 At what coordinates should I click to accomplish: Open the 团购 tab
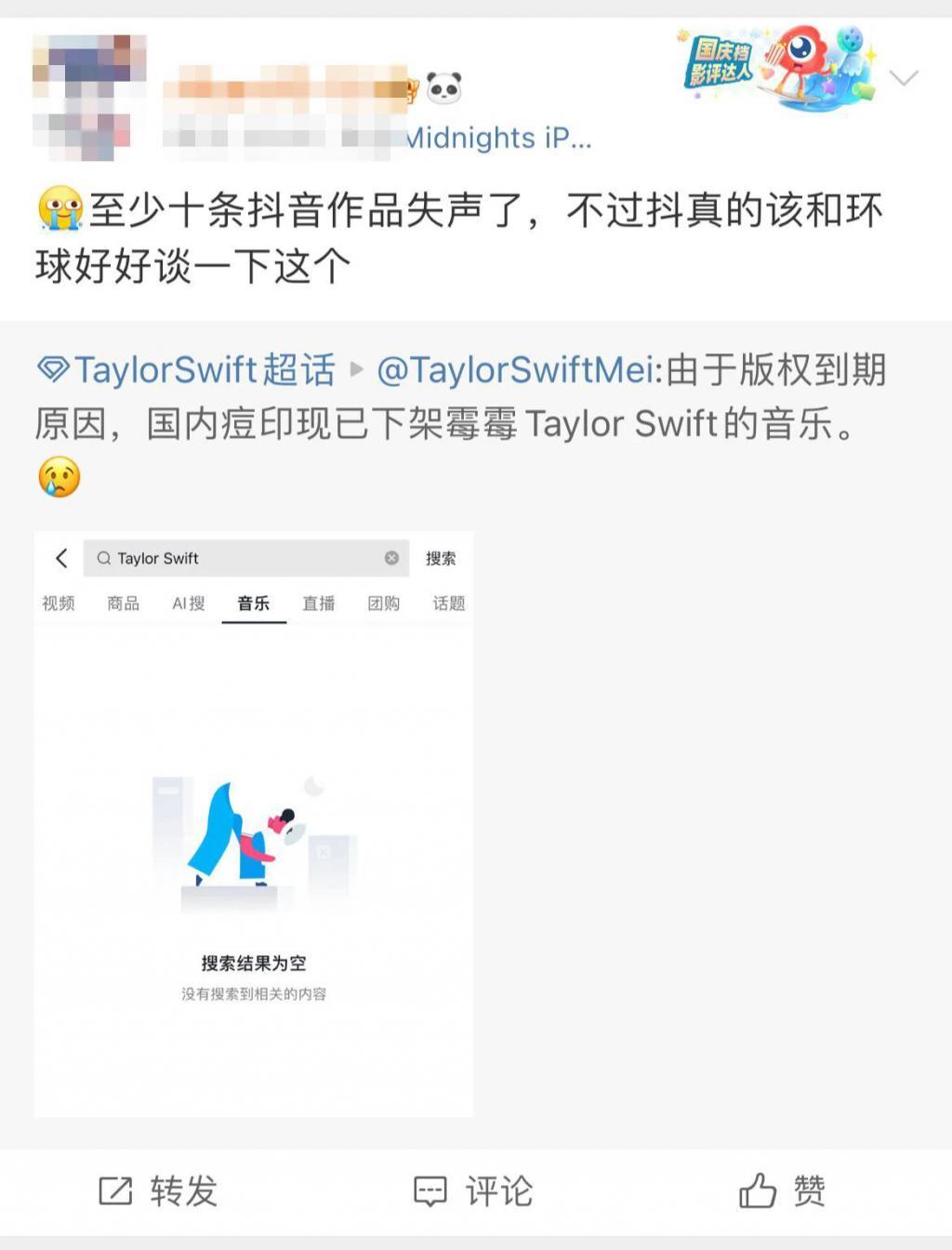click(x=383, y=604)
